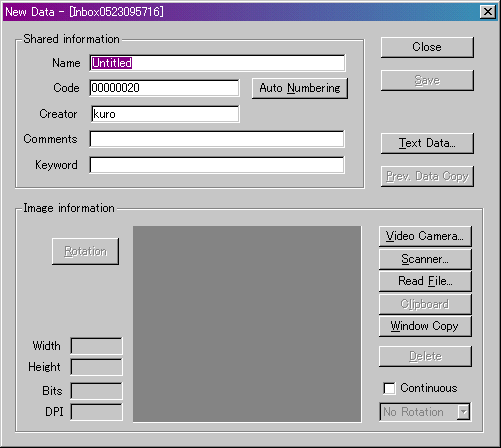
Task: Click the Rotation button
Action: [85, 251]
